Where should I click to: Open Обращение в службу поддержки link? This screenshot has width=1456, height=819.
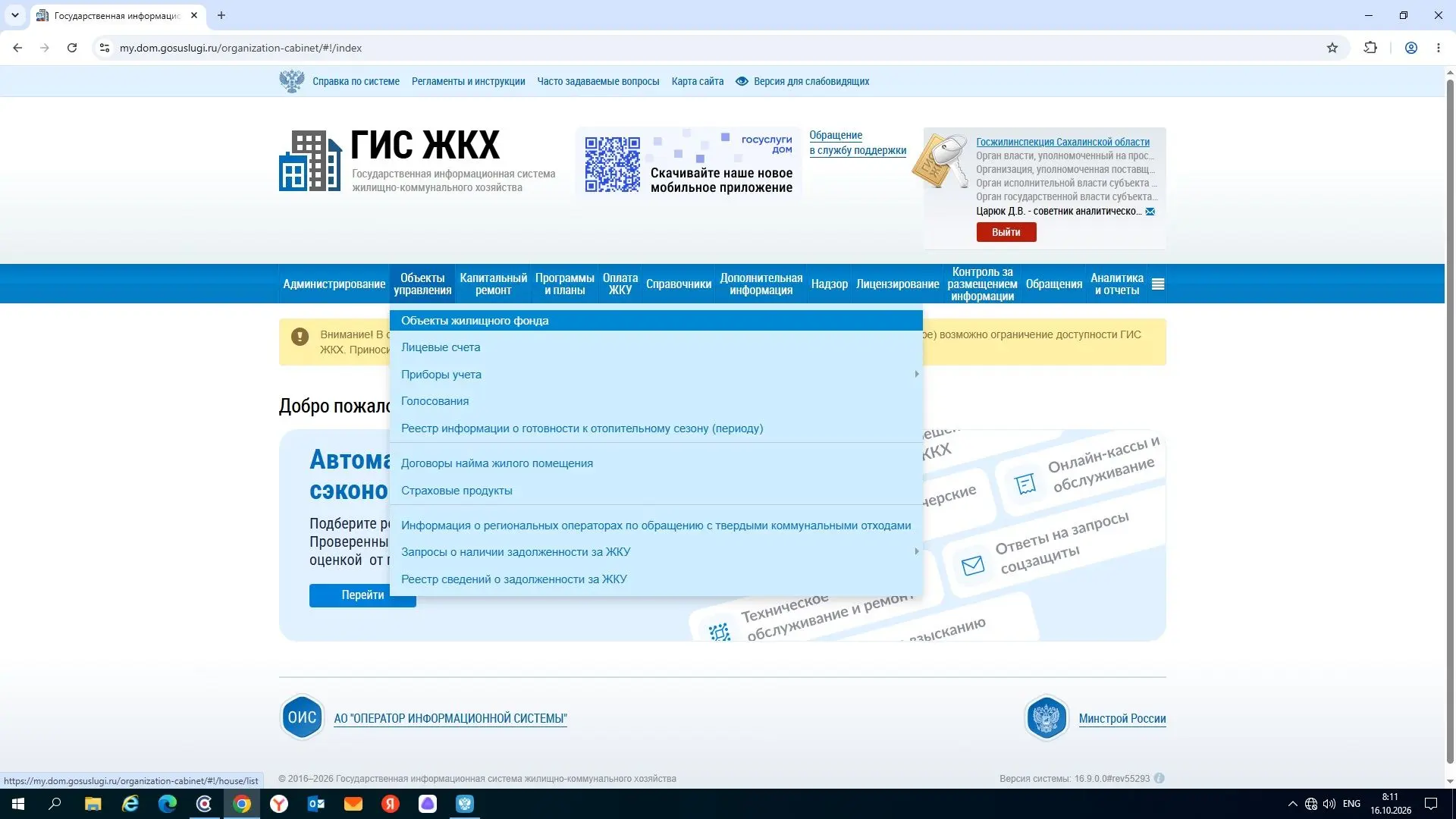(858, 143)
